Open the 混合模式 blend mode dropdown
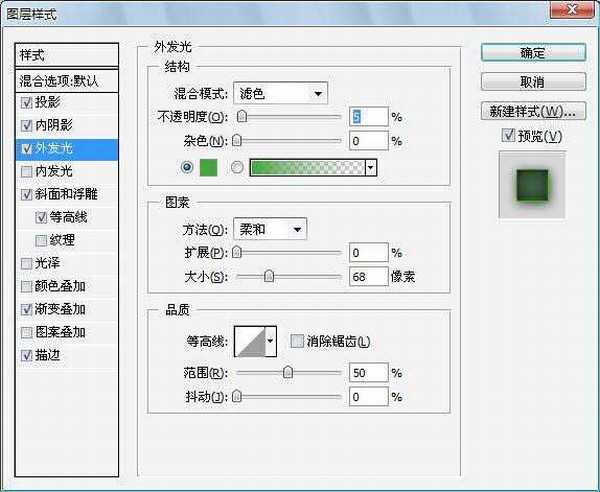Screen dimensions: 600x492 click(280, 93)
